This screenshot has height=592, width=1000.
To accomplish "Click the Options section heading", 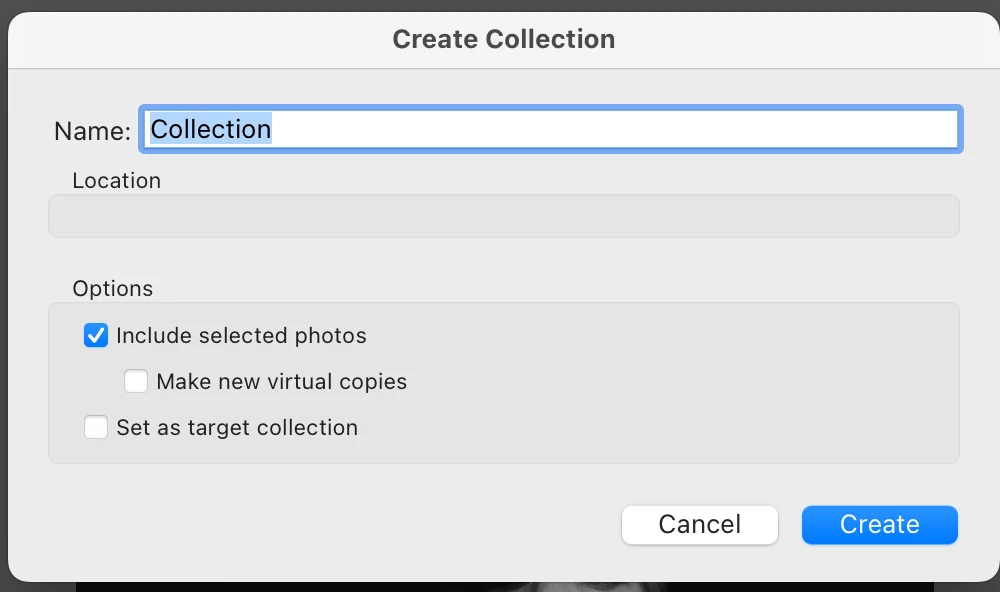I will [113, 289].
